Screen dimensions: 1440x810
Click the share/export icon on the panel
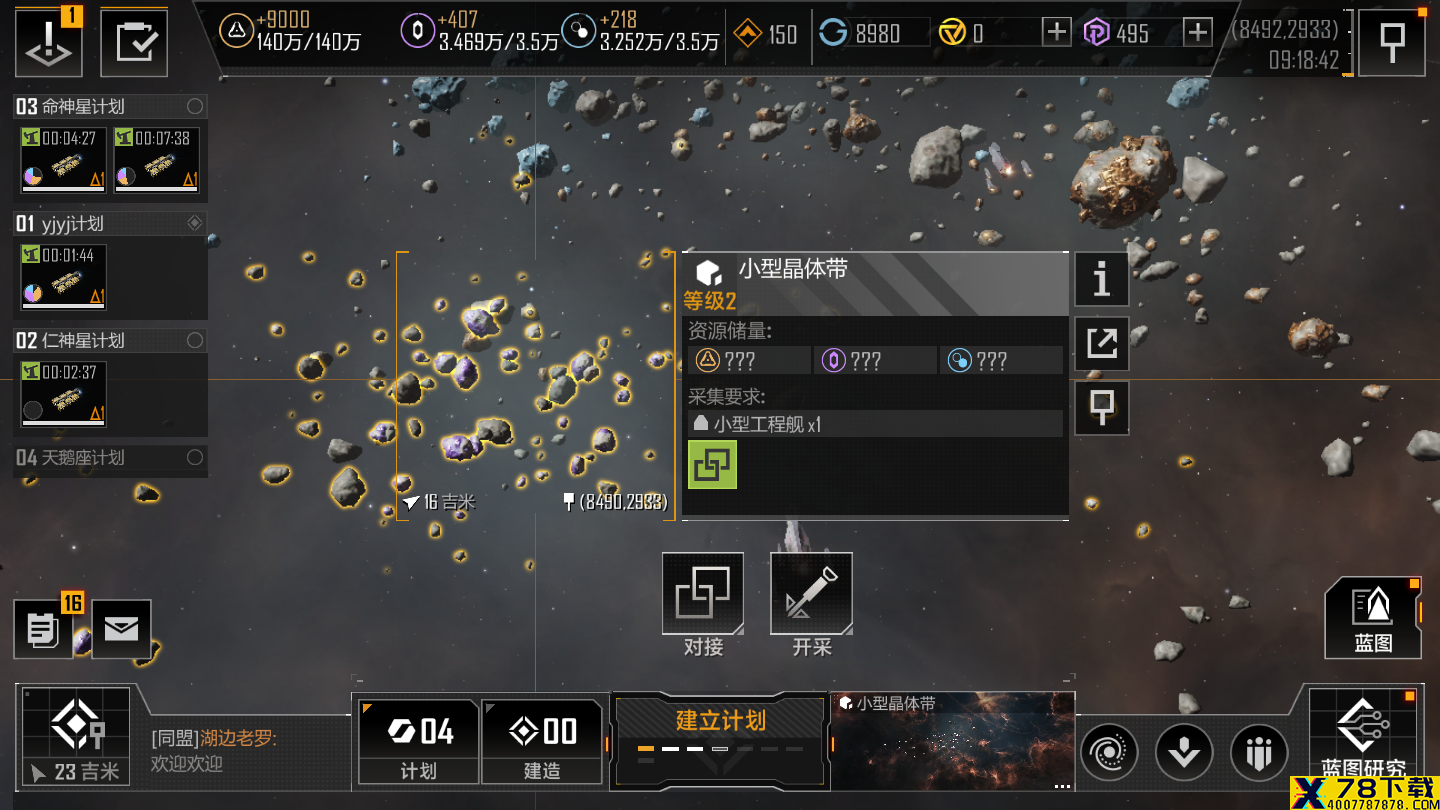pos(1101,344)
